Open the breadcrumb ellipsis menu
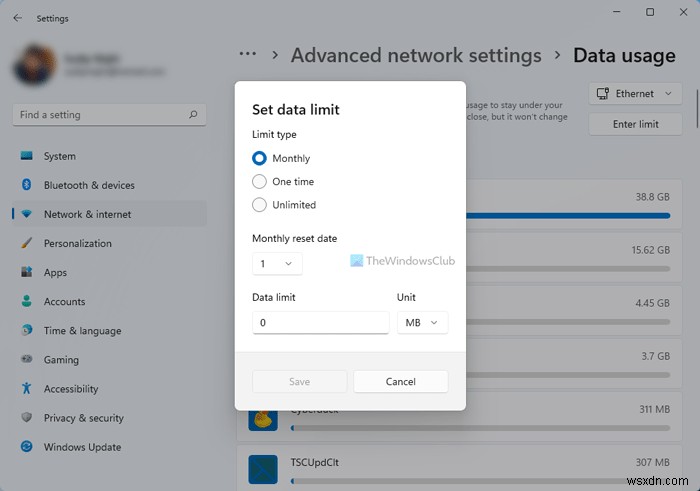Screen dimensions: 700x491 click(x=248, y=54)
